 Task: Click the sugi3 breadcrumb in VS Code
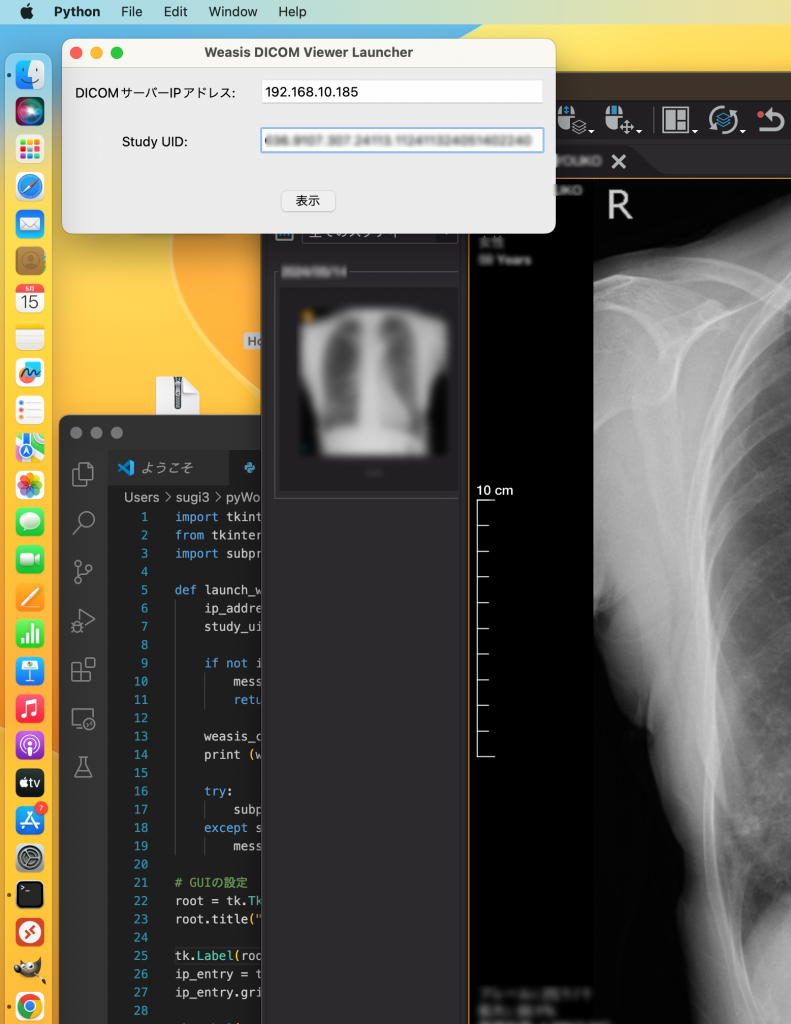click(193, 497)
